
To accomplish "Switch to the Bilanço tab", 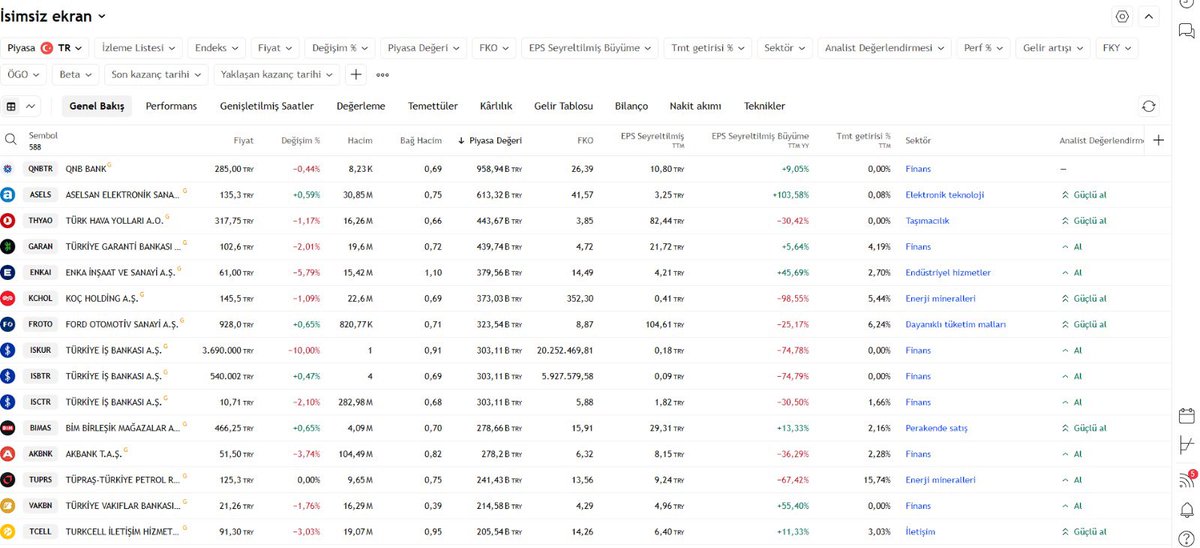I will (x=631, y=106).
